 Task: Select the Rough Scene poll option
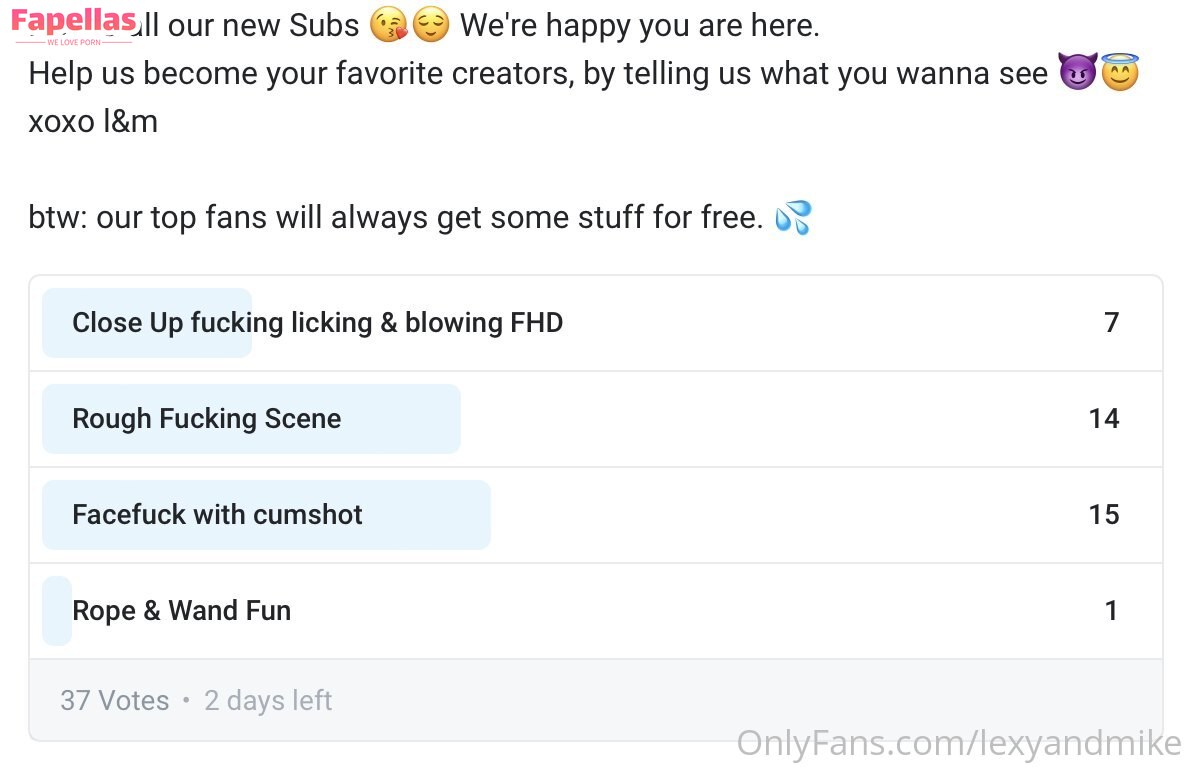coord(207,419)
